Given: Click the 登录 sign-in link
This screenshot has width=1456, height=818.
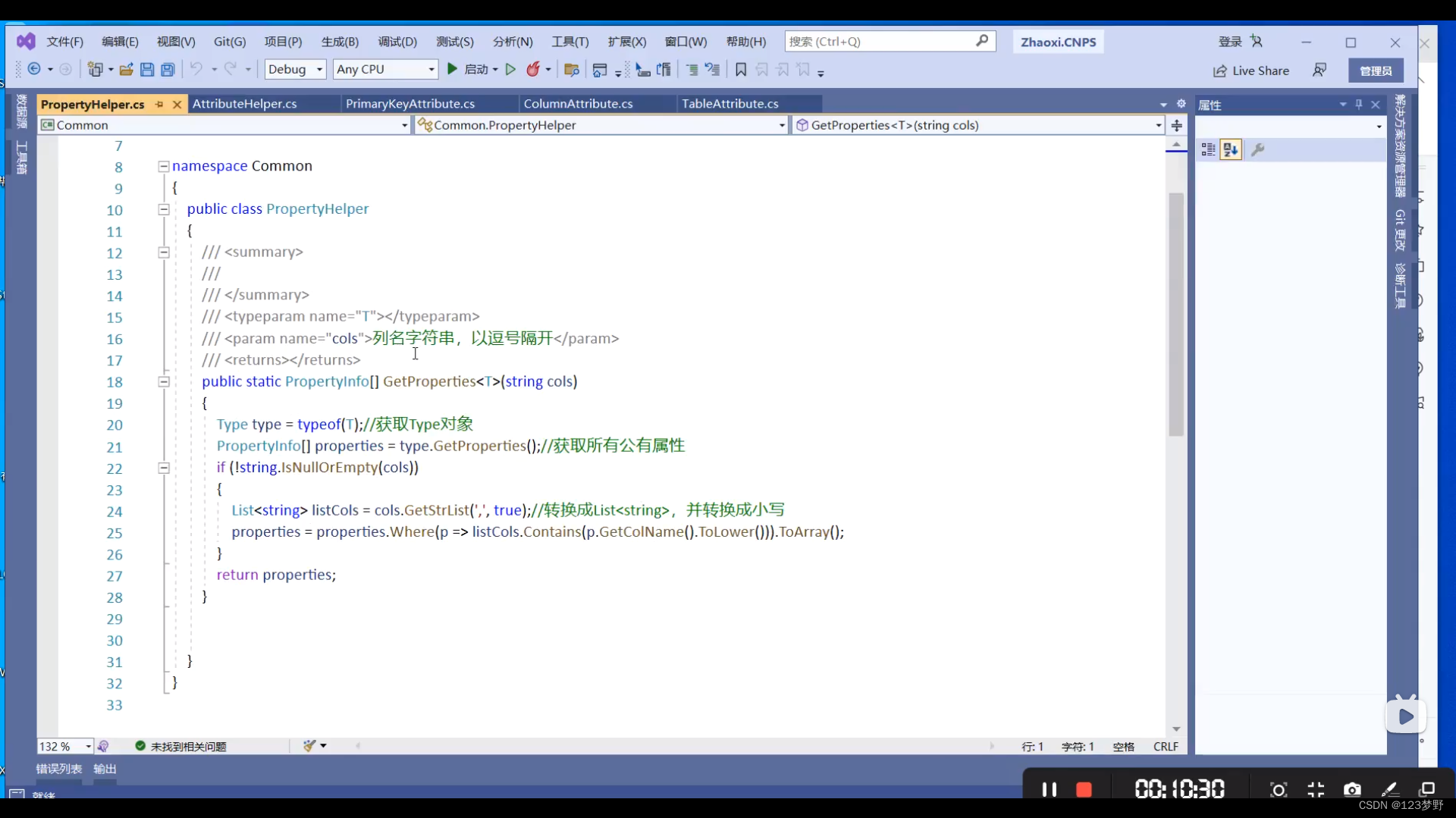Looking at the screenshot, I should [x=1230, y=42].
